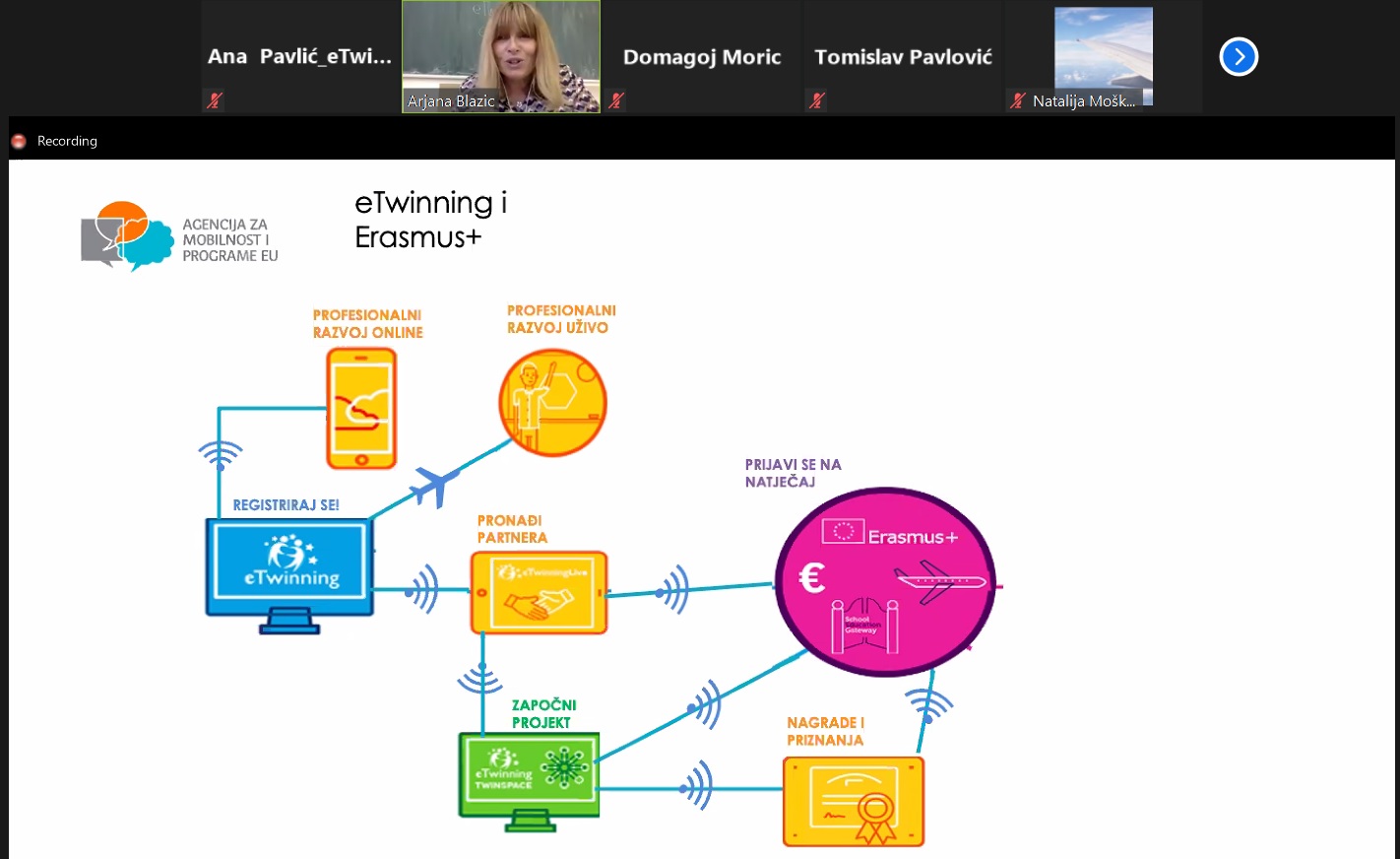
Task: Click the REGISTRIRAJ SE! label
Action: [x=286, y=504]
